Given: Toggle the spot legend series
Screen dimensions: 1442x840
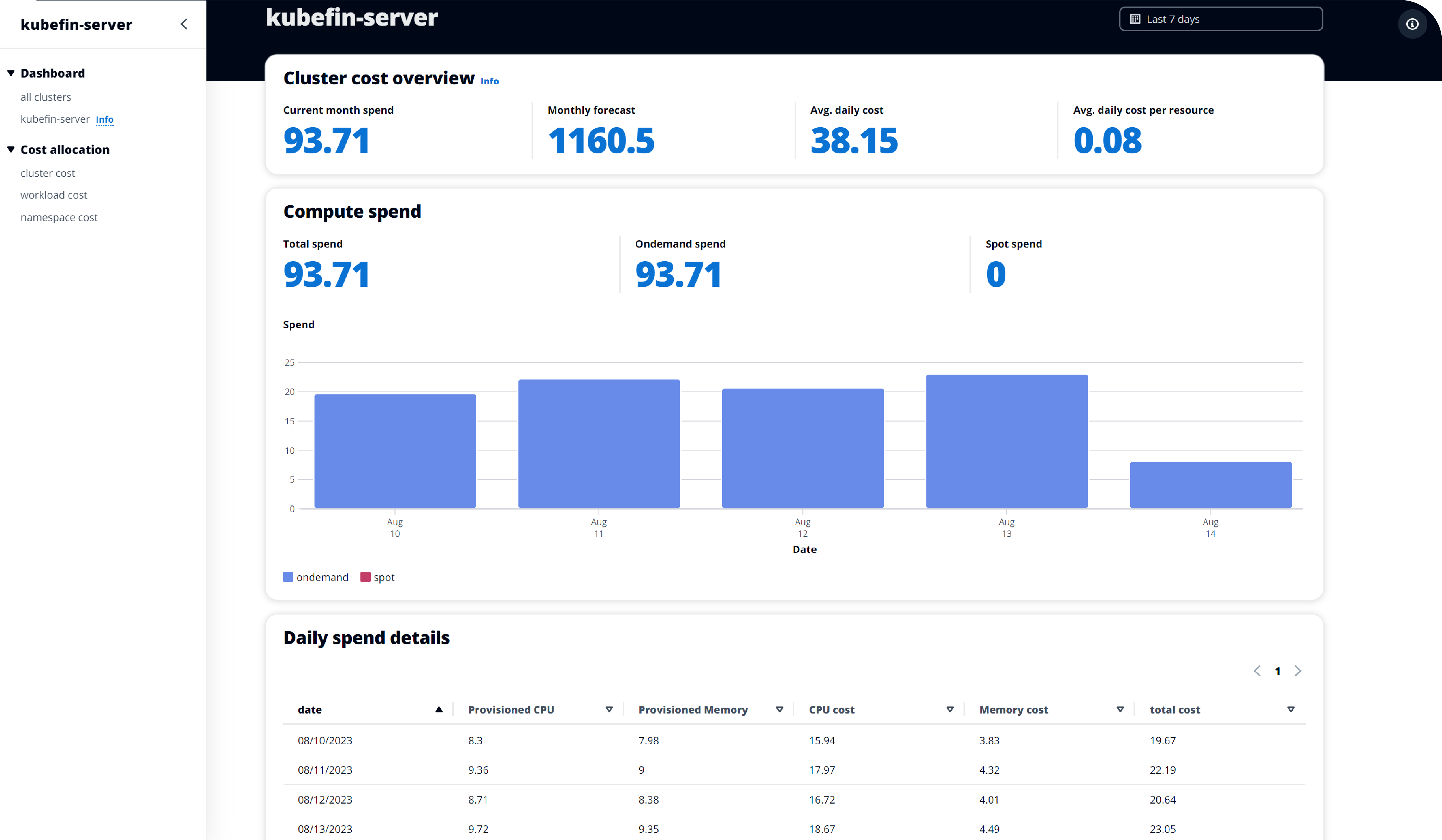Looking at the screenshot, I should pyautogui.click(x=378, y=577).
